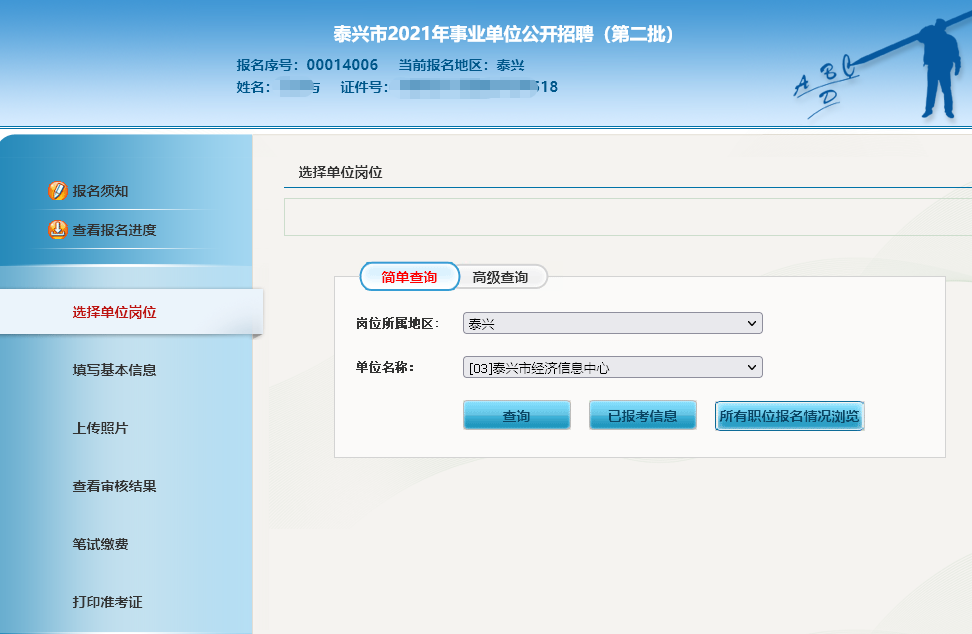The width and height of the screenshot is (972, 634).
Task: Go to the 填写基本信息 step
Action: click(114, 370)
